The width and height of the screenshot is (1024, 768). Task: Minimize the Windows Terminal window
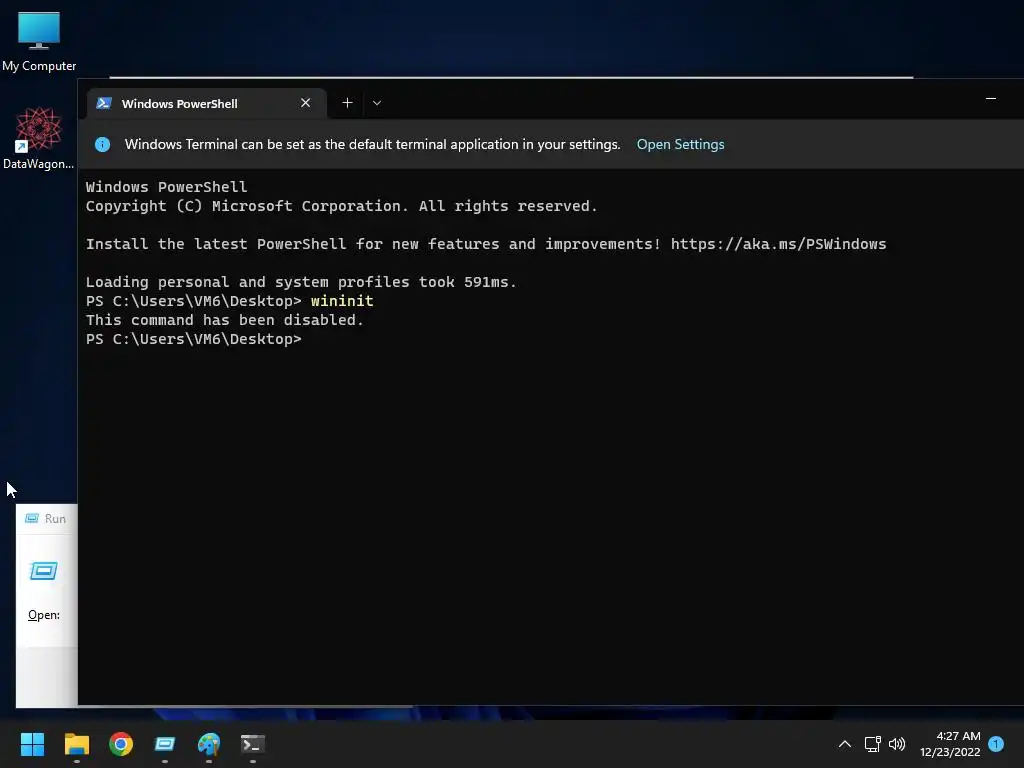pyautogui.click(x=991, y=99)
